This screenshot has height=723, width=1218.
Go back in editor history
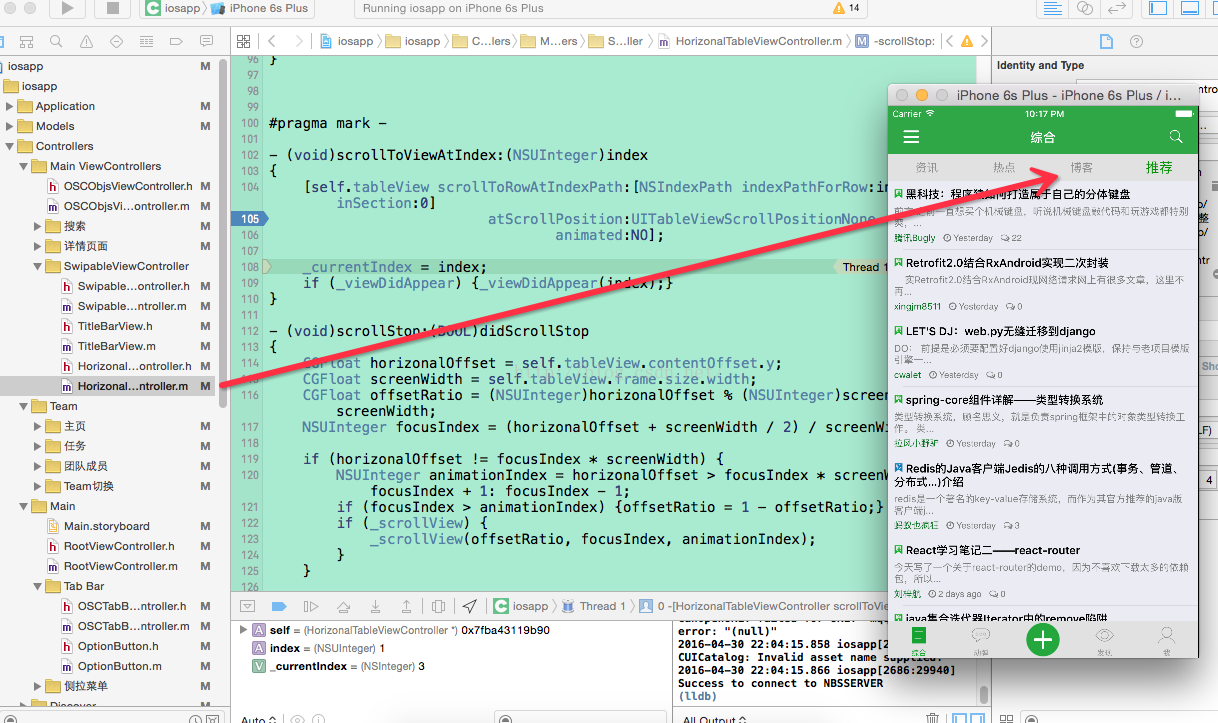click(x=271, y=41)
